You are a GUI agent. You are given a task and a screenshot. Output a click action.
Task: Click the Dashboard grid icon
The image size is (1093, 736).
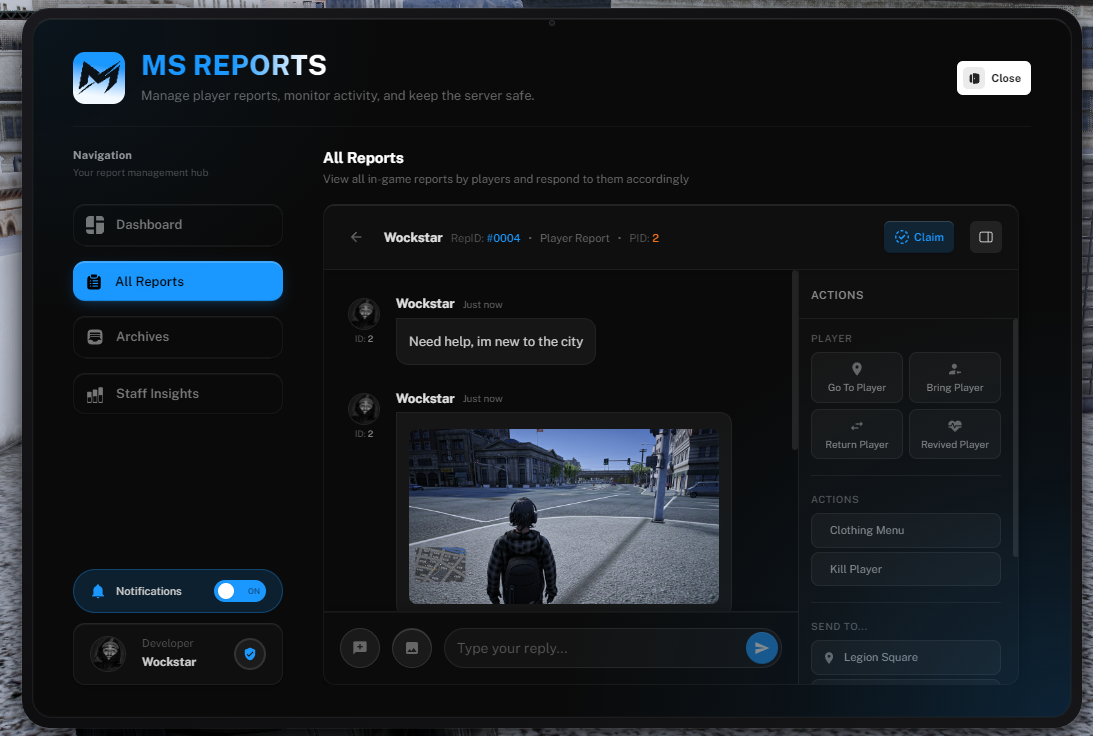[95, 224]
